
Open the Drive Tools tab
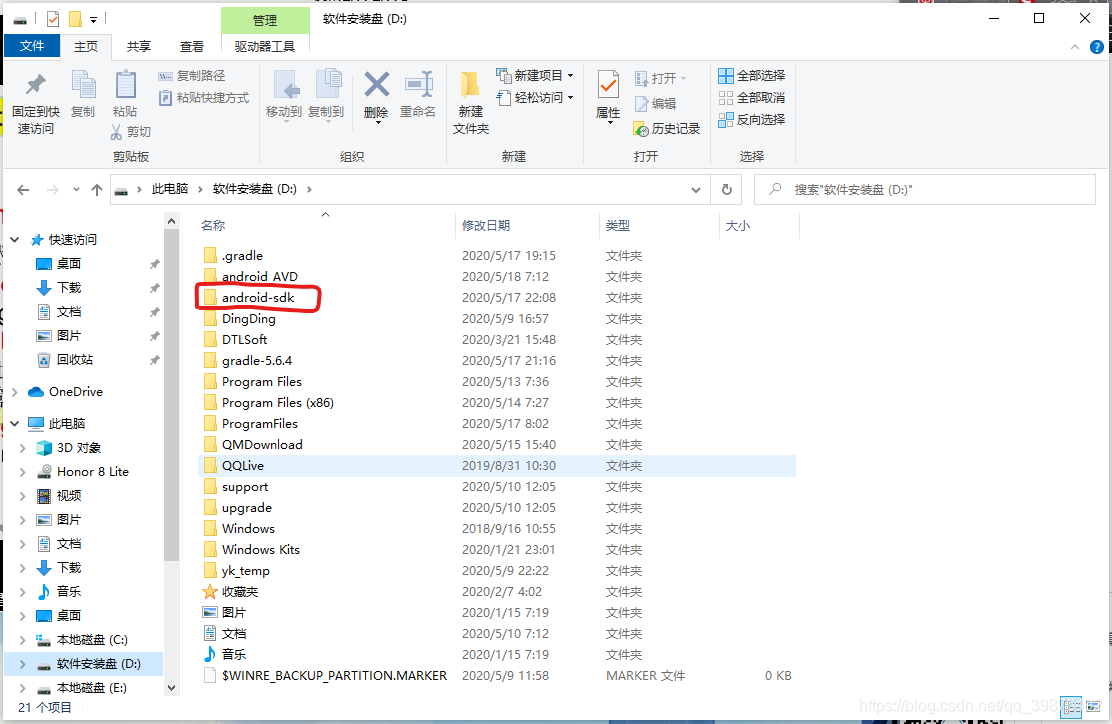click(265, 46)
